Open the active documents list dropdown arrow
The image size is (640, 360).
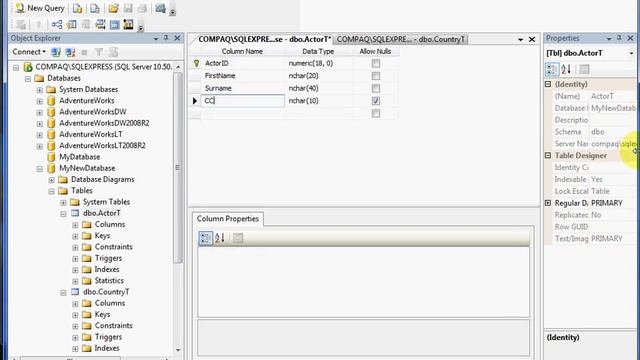[520, 40]
